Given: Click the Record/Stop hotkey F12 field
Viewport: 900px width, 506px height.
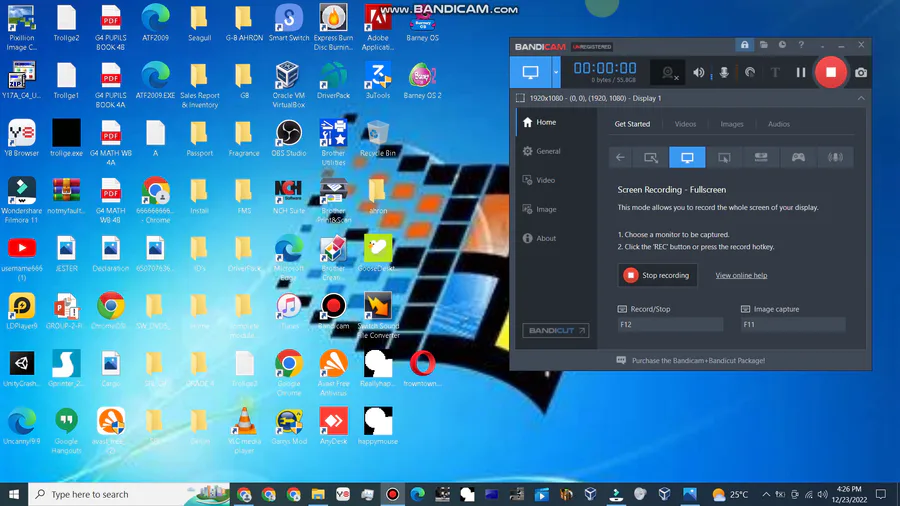Looking at the screenshot, I should click(x=670, y=325).
